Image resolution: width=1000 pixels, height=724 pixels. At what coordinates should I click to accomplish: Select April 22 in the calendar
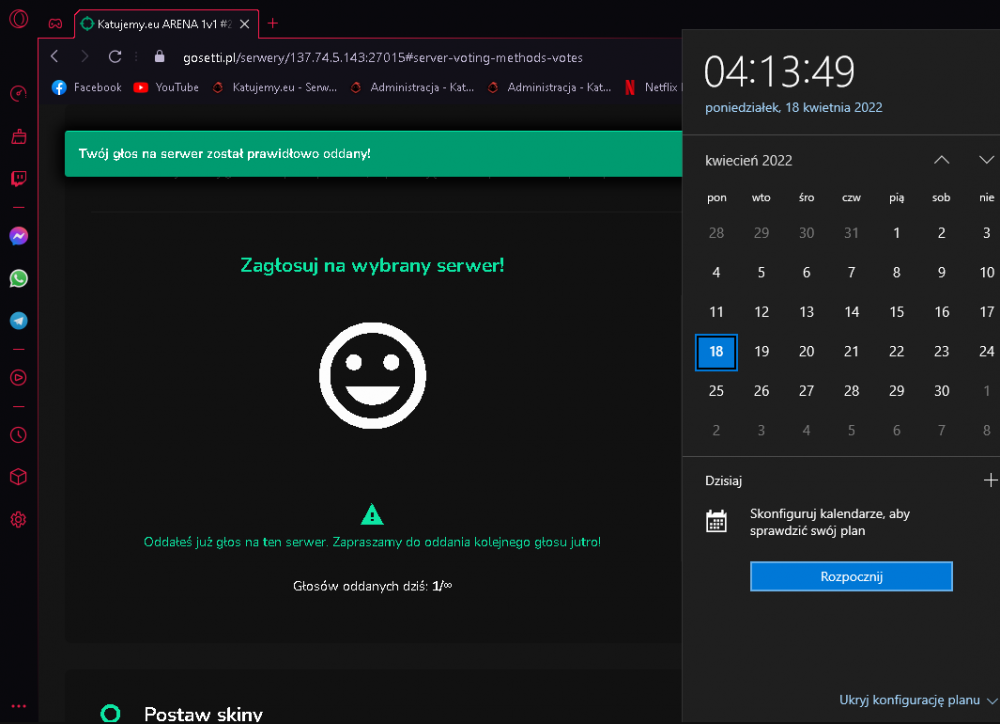[897, 351]
